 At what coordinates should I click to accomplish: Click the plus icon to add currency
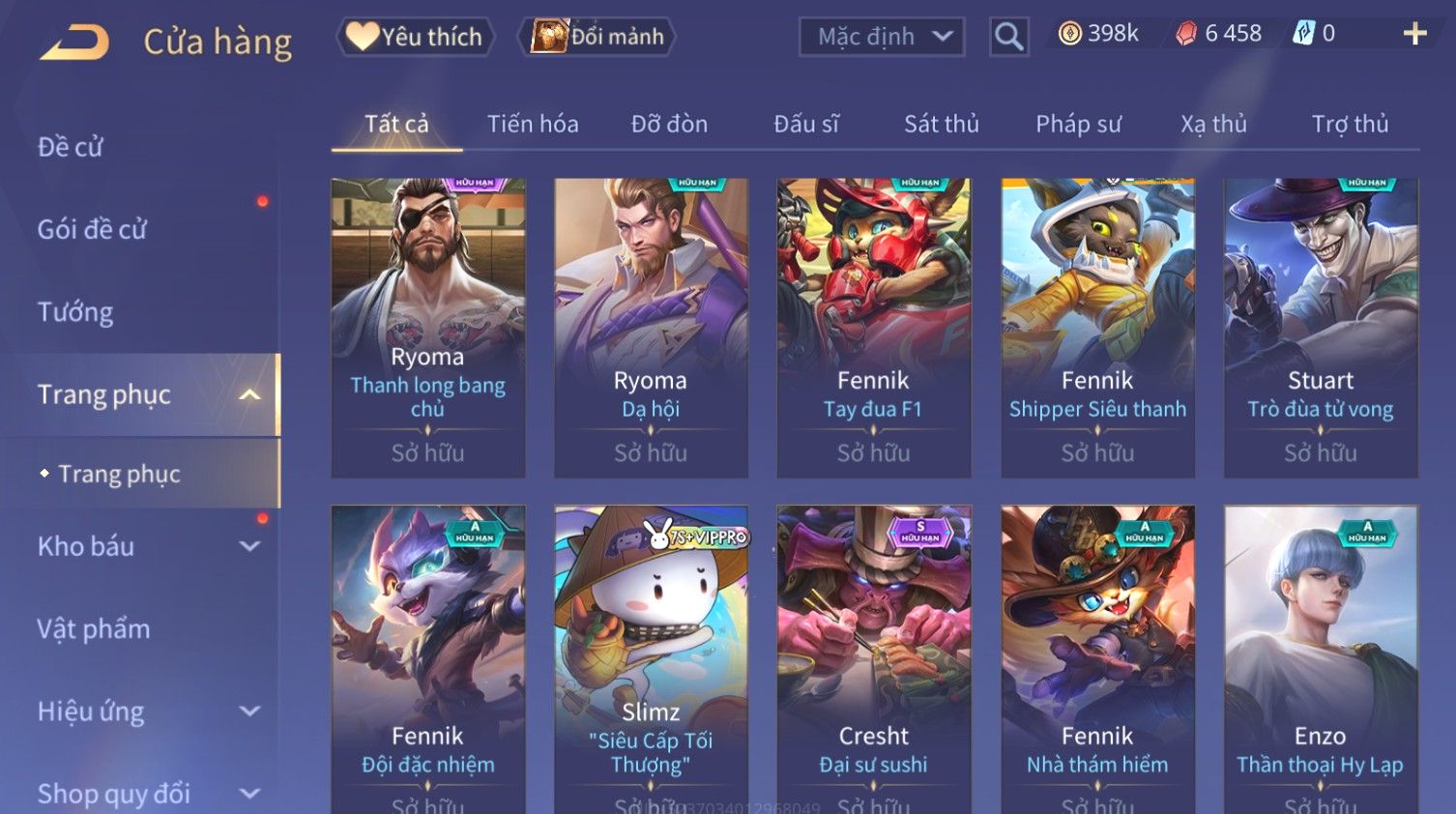pyautogui.click(x=1414, y=34)
